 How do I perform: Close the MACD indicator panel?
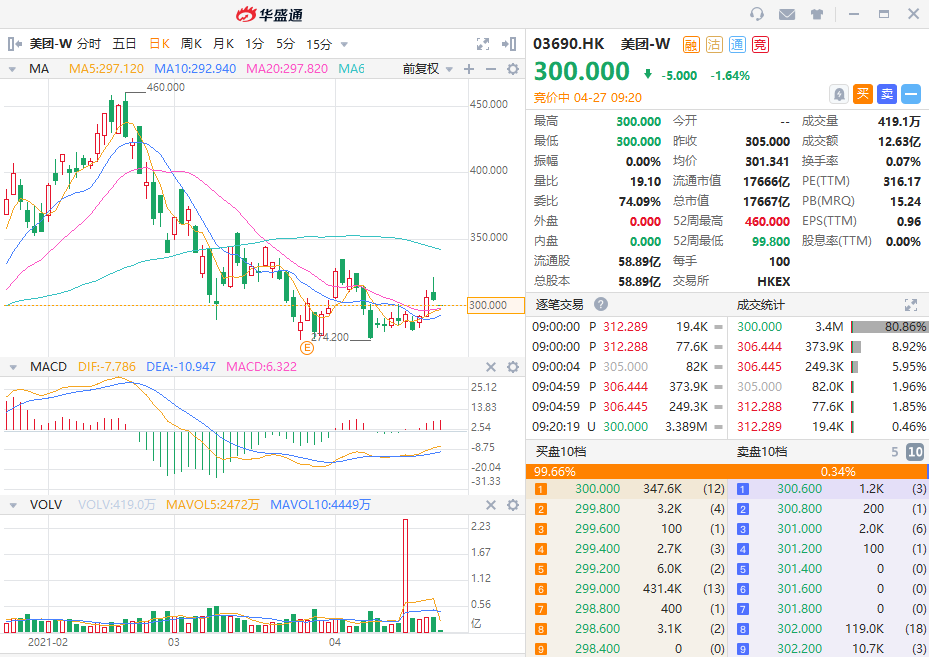click(x=491, y=367)
